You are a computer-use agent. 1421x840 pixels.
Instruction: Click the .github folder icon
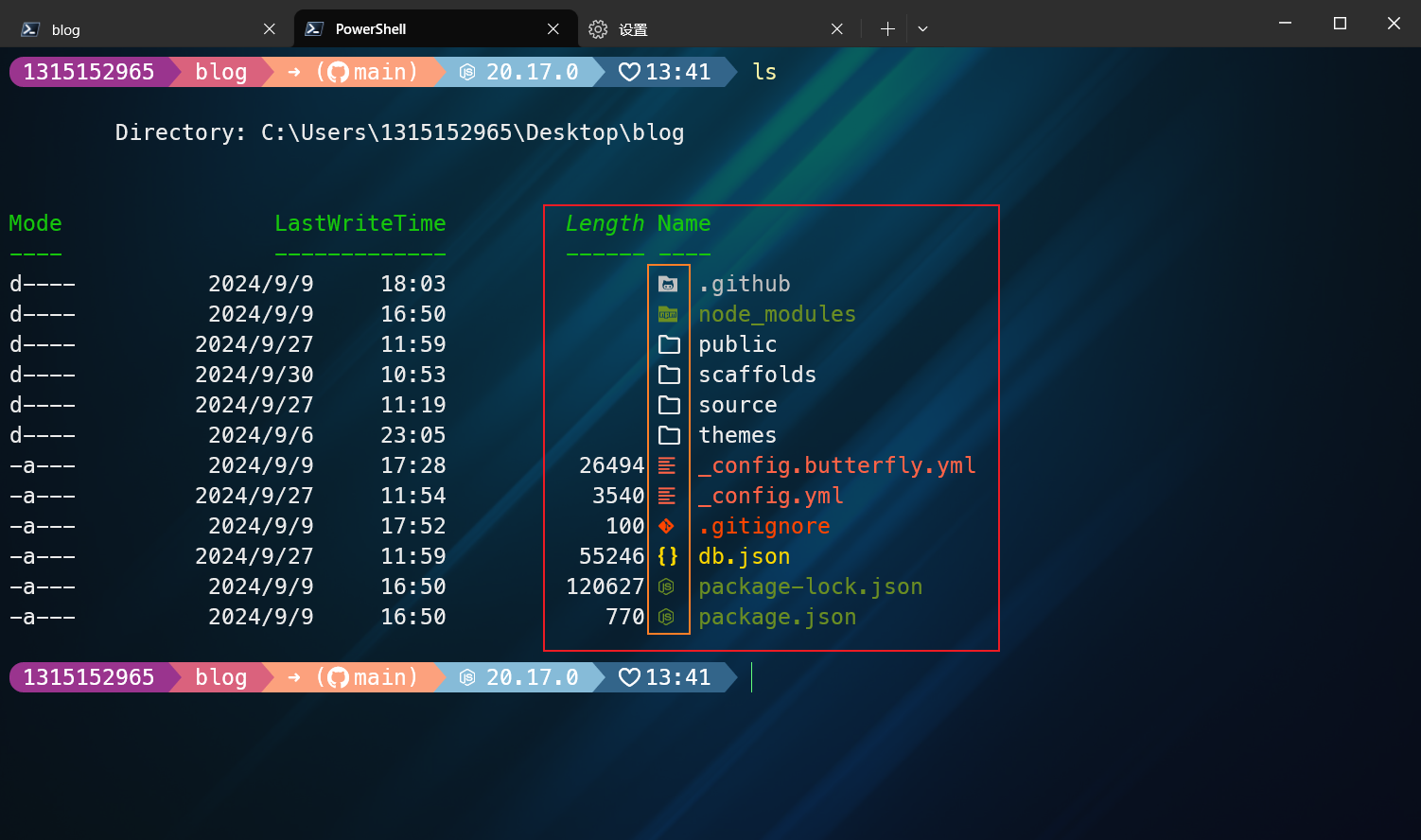point(668,284)
